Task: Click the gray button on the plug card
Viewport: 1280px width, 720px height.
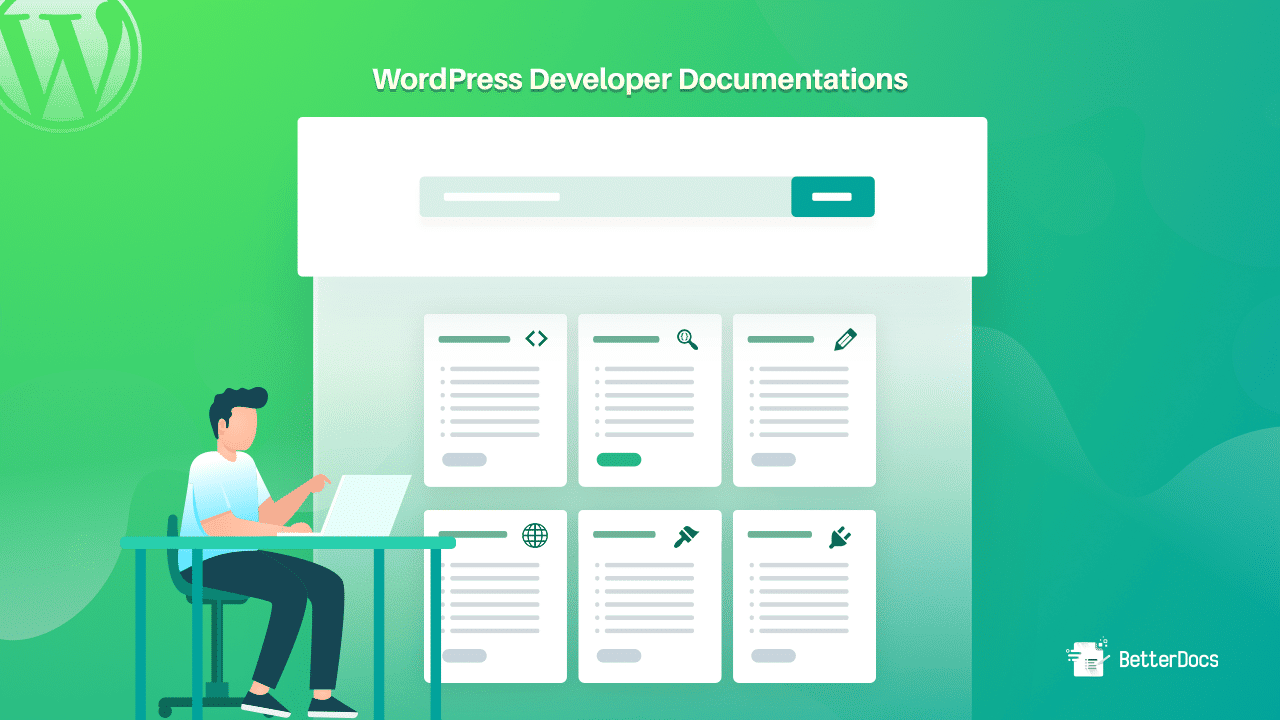Action: 773,656
